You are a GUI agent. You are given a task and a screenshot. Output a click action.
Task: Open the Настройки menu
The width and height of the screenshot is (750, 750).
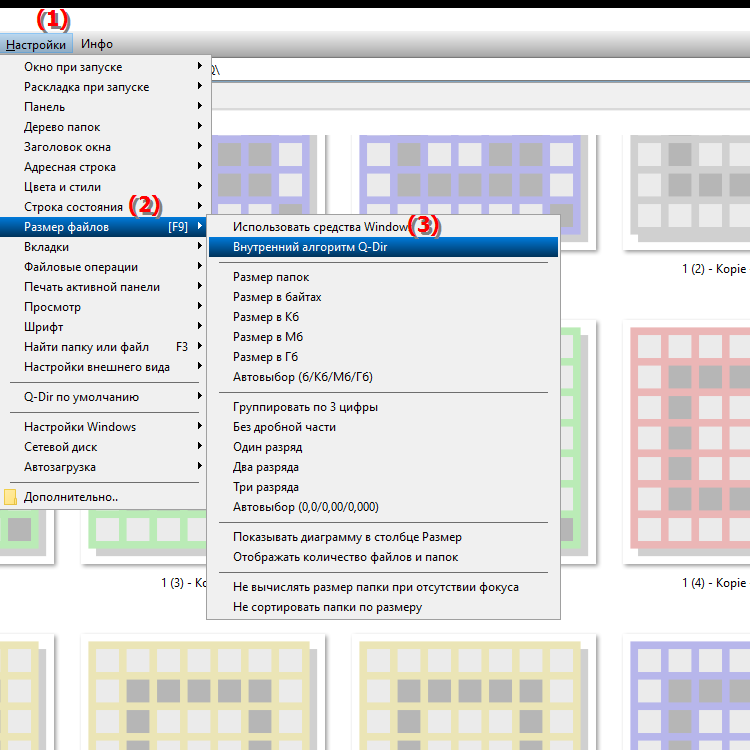click(36, 44)
